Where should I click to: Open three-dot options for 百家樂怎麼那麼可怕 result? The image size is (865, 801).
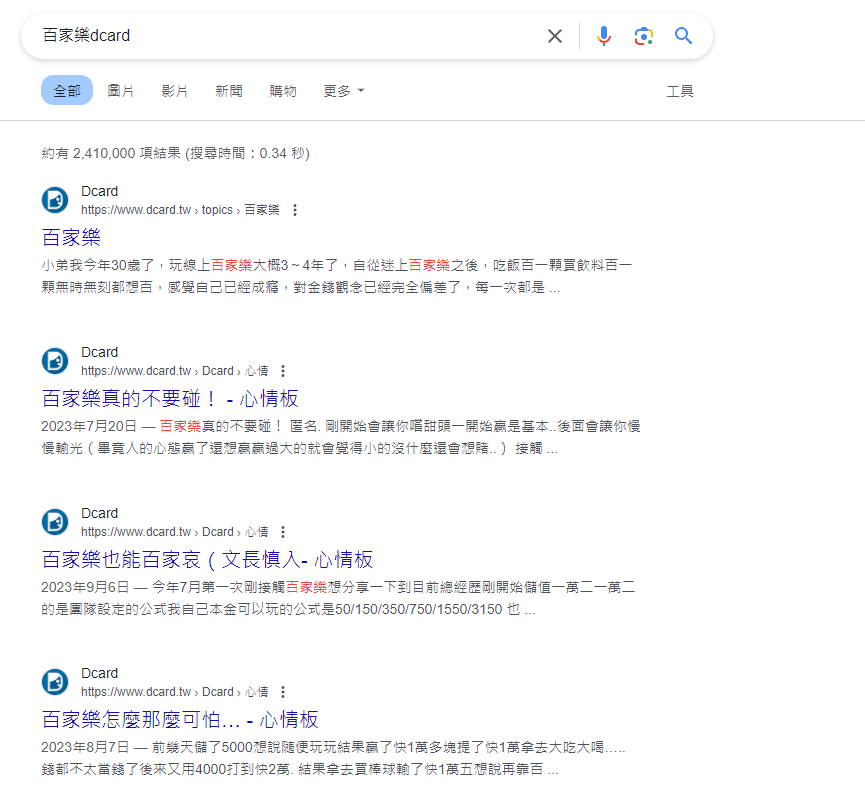click(x=283, y=692)
